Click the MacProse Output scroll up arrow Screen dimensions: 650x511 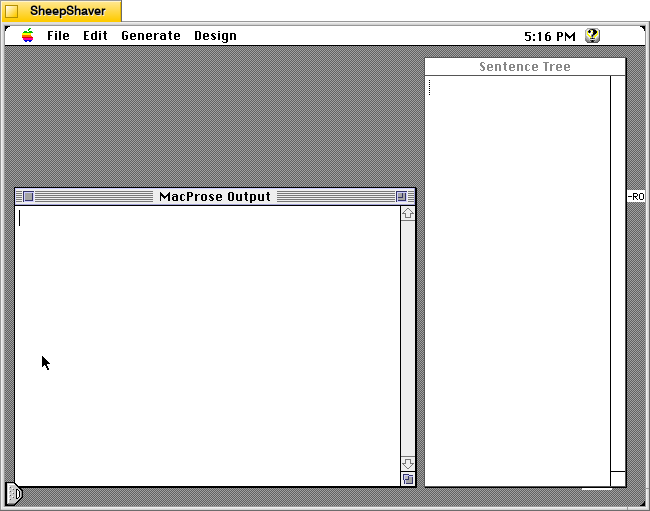pos(408,213)
